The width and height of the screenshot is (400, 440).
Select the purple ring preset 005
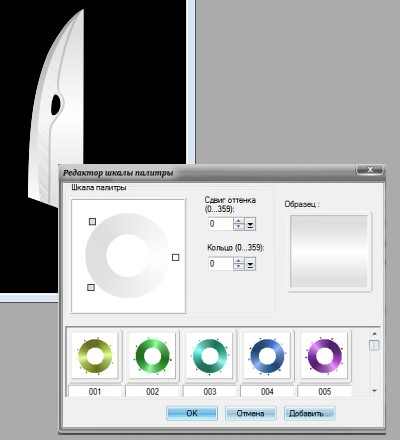point(324,355)
